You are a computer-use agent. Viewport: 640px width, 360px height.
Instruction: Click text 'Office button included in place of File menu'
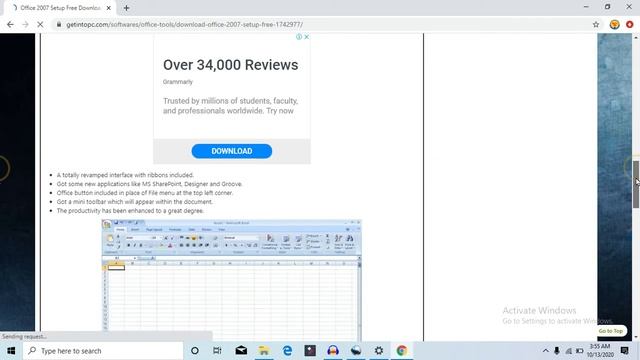point(145,193)
